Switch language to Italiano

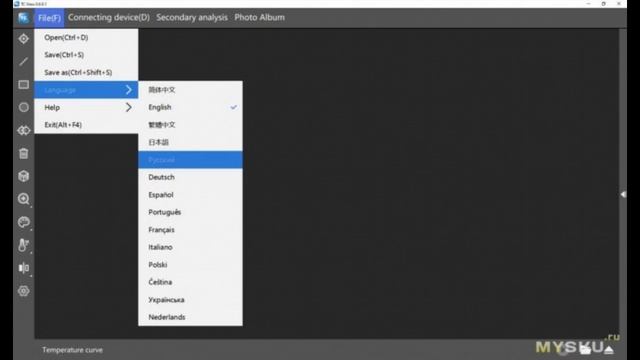(x=190, y=247)
